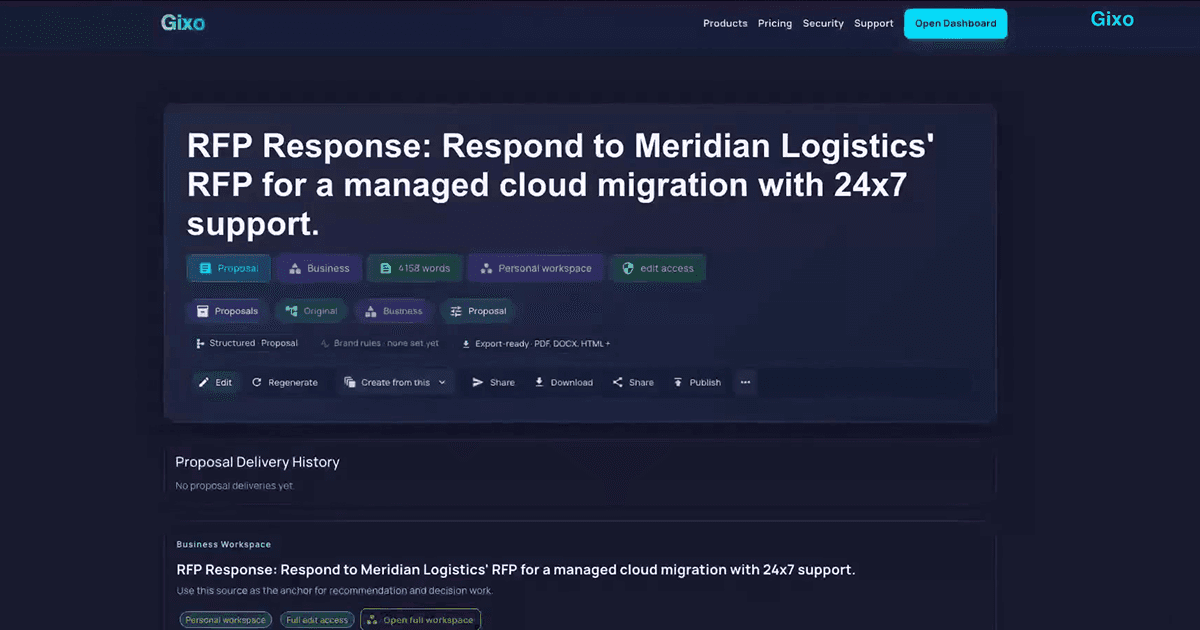Go to the Security nav item
The width and height of the screenshot is (1200, 630).
click(823, 23)
